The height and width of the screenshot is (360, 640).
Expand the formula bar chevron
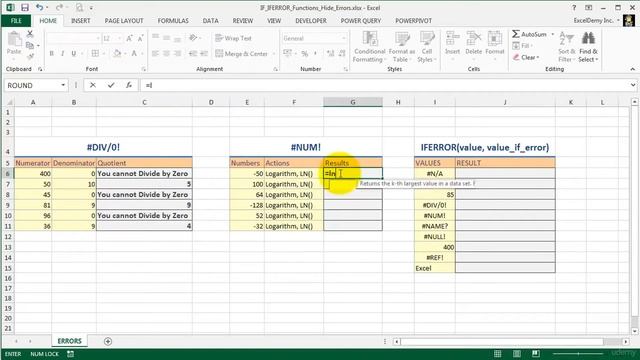click(x=633, y=85)
